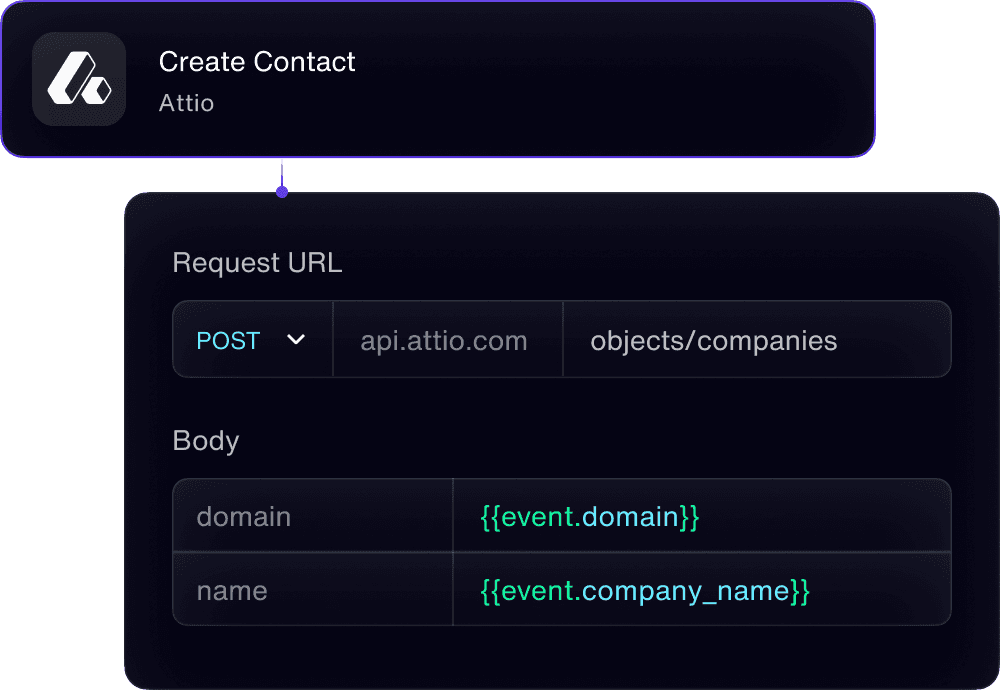The width and height of the screenshot is (1000, 690).
Task: Click the purple connector dot
Action: coord(282,192)
